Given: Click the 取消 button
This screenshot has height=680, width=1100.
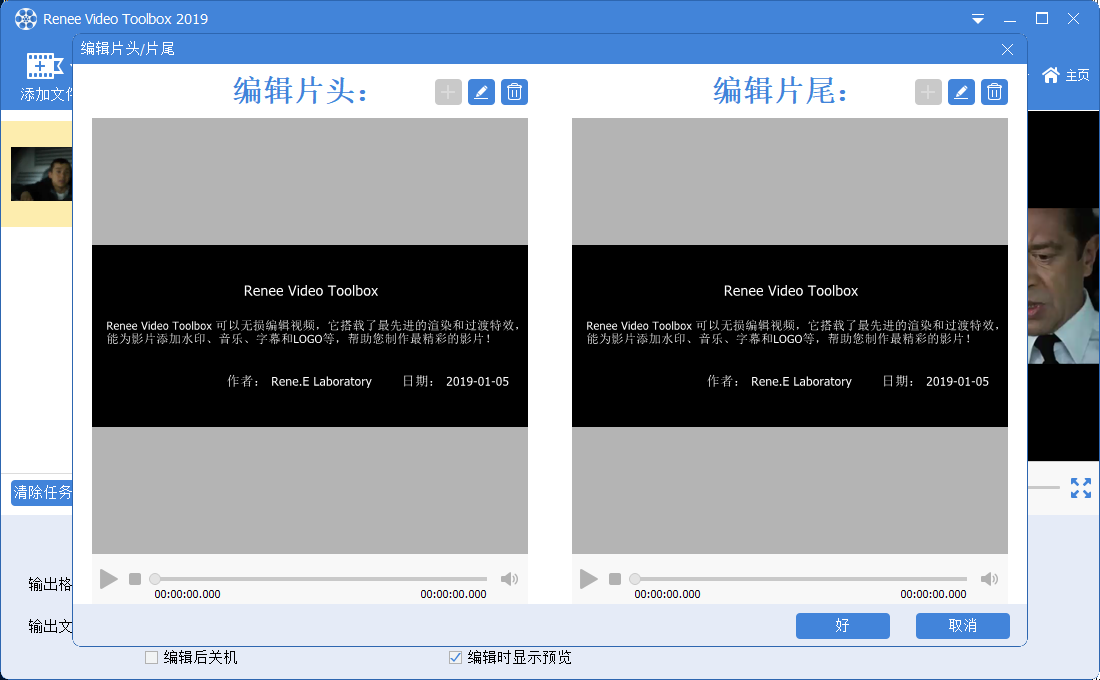Looking at the screenshot, I should pyautogui.click(x=962, y=625).
